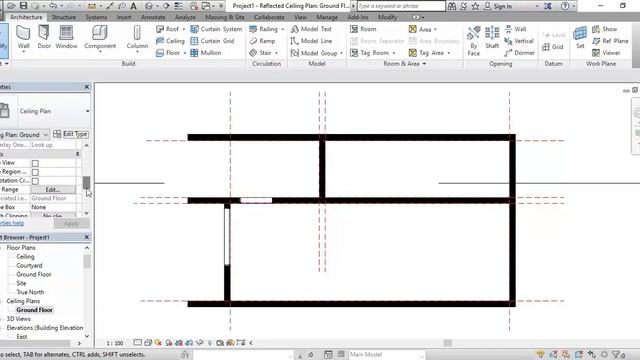Screen dimensions: 640x360
Task: Open the Roof tool dropdown arrow
Action: coord(183,29)
